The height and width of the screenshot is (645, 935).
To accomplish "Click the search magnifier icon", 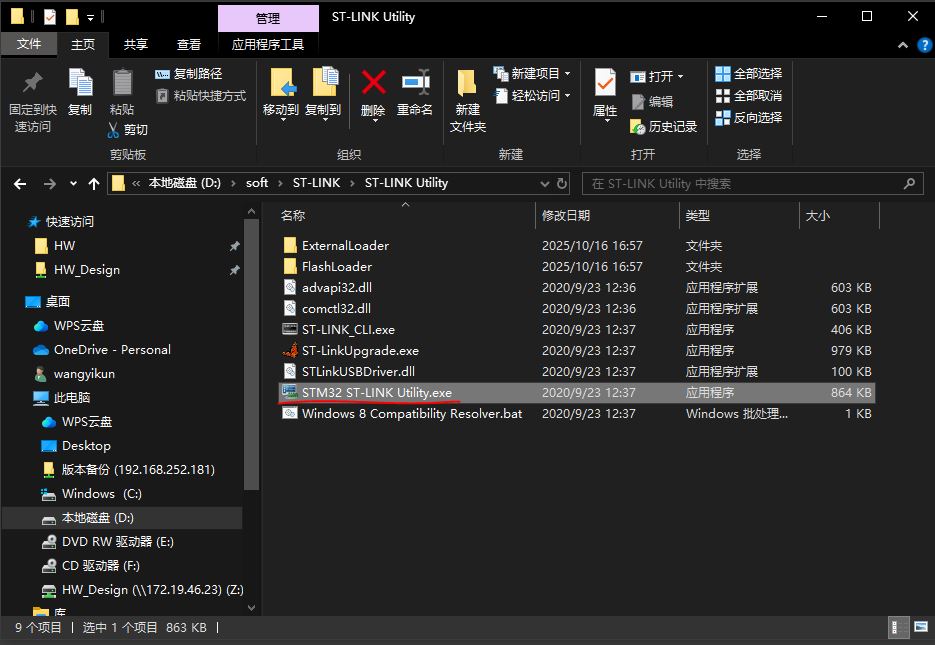I will point(909,183).
